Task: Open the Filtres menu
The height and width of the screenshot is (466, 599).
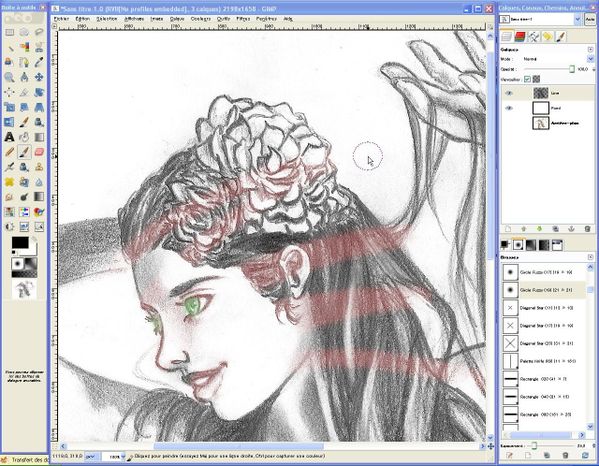Action: coord(243,18)
